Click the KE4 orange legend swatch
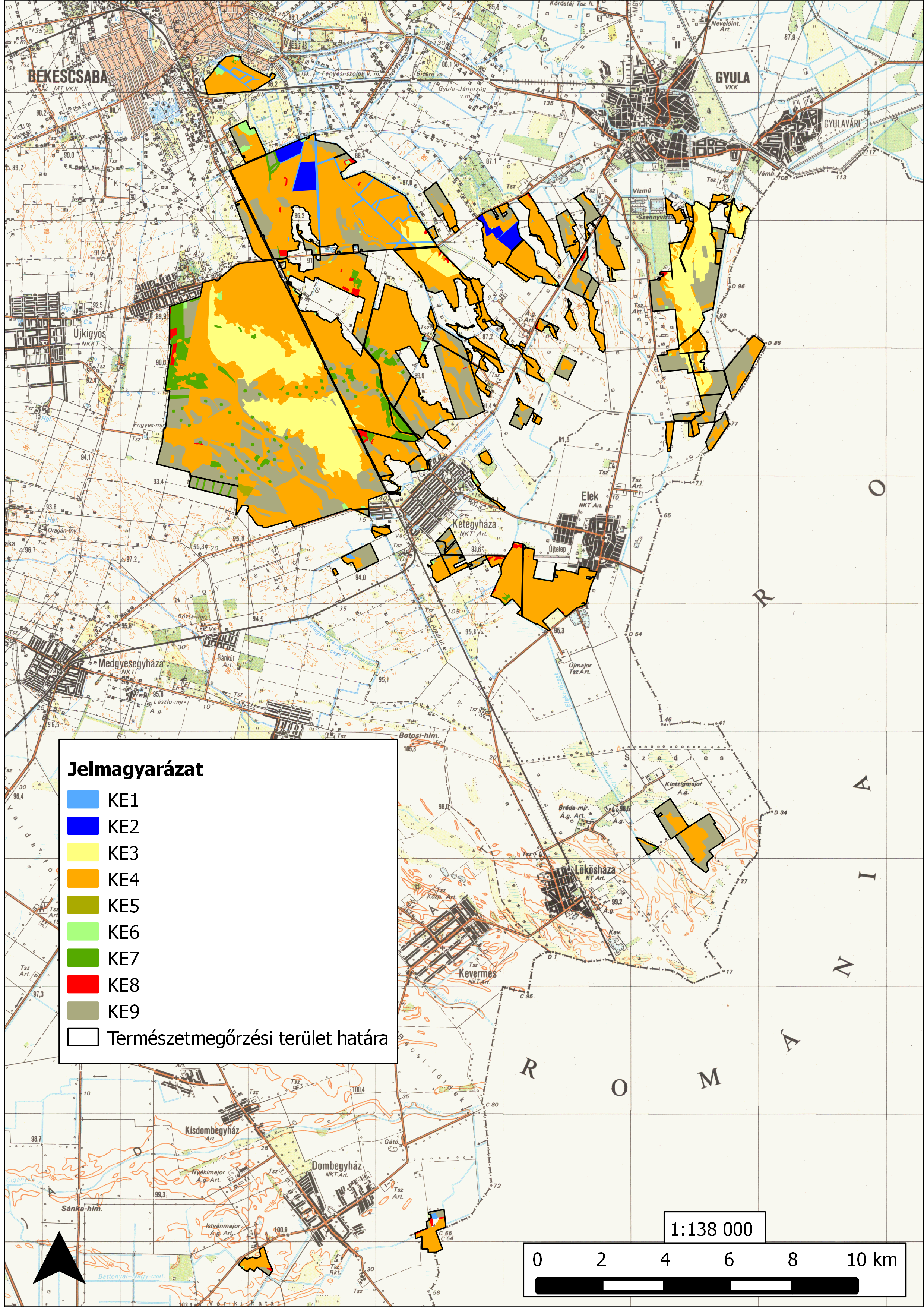Viewport: 924px width, 1307px height. pos(83,879)
